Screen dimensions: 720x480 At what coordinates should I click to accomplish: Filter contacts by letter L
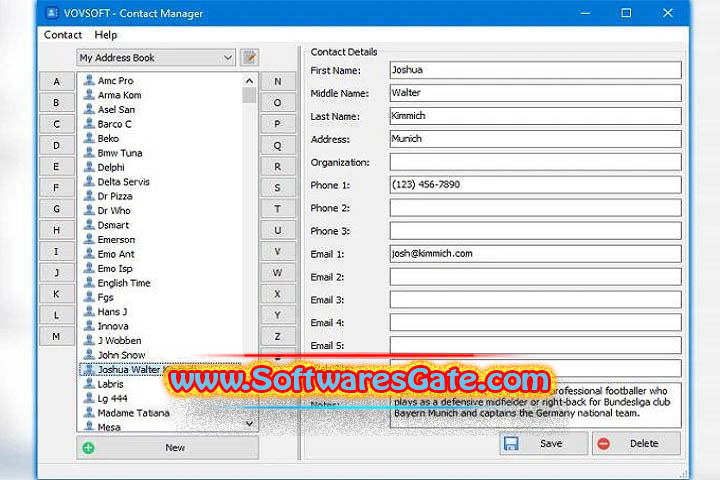click(x=56, y=315)
